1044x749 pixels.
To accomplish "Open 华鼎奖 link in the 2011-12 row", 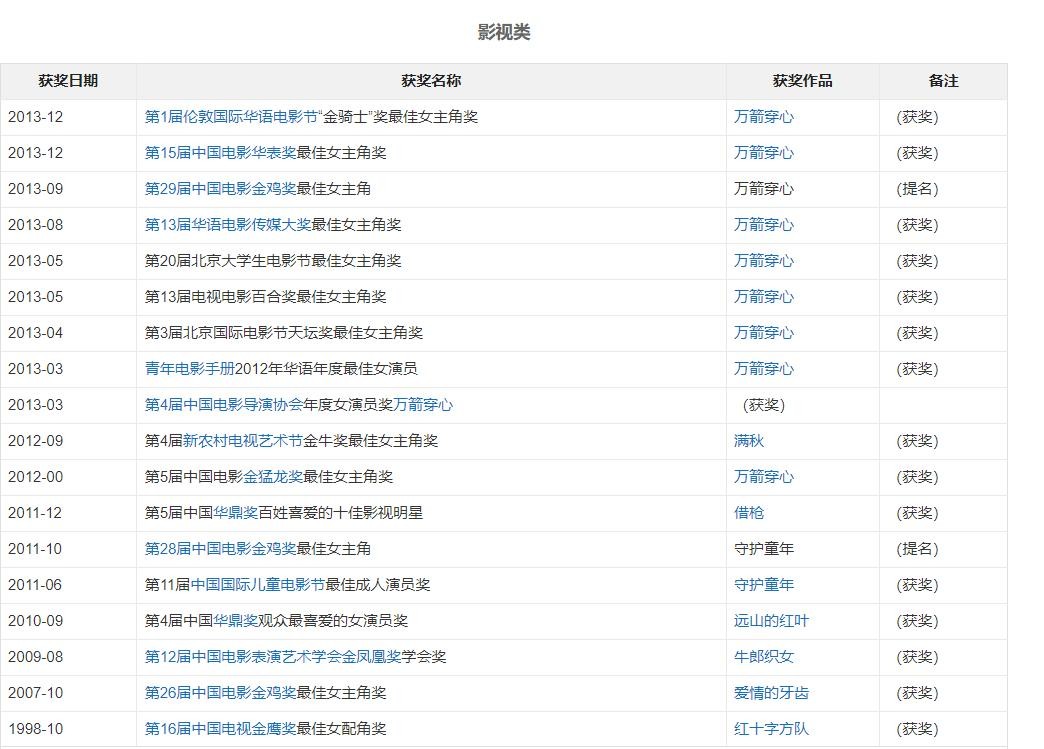I will tap(235, 513).
